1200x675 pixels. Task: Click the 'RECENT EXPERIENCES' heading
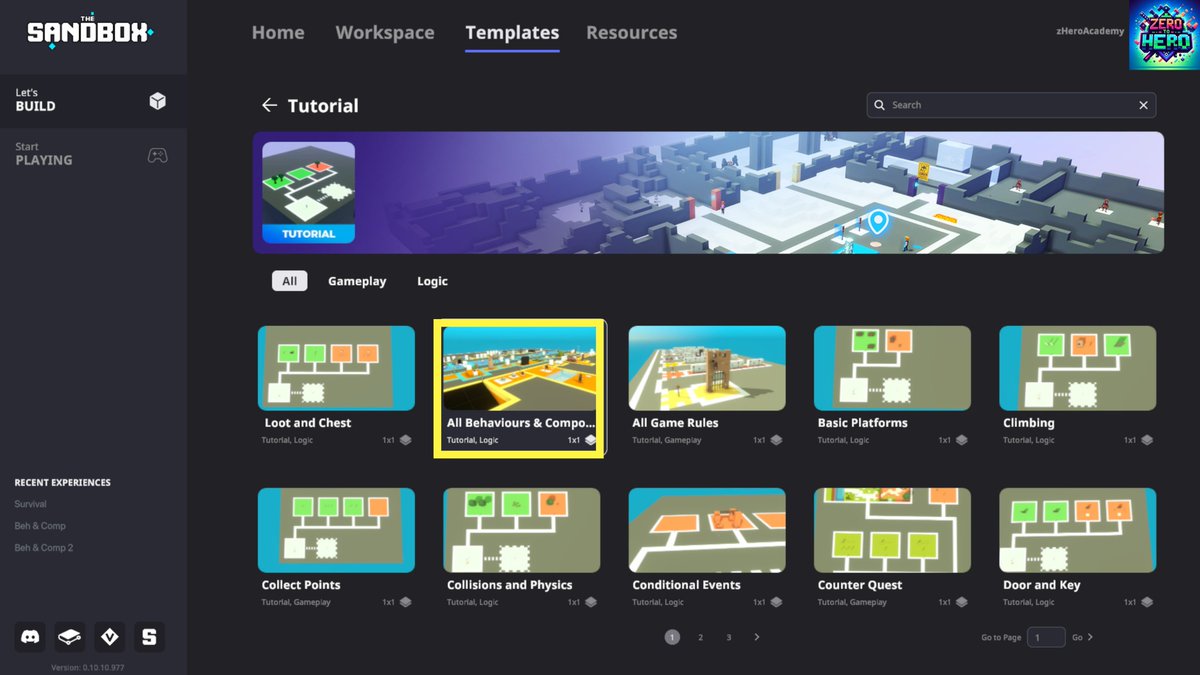pyautogui.click(x=62, y=482)
